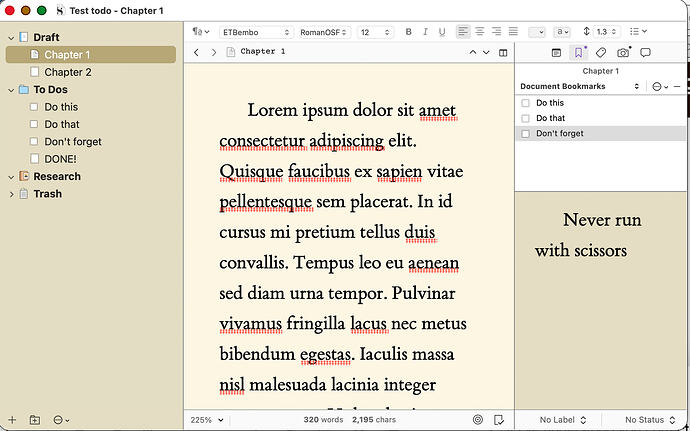Open the ETBembo font family dropdown

256,32
